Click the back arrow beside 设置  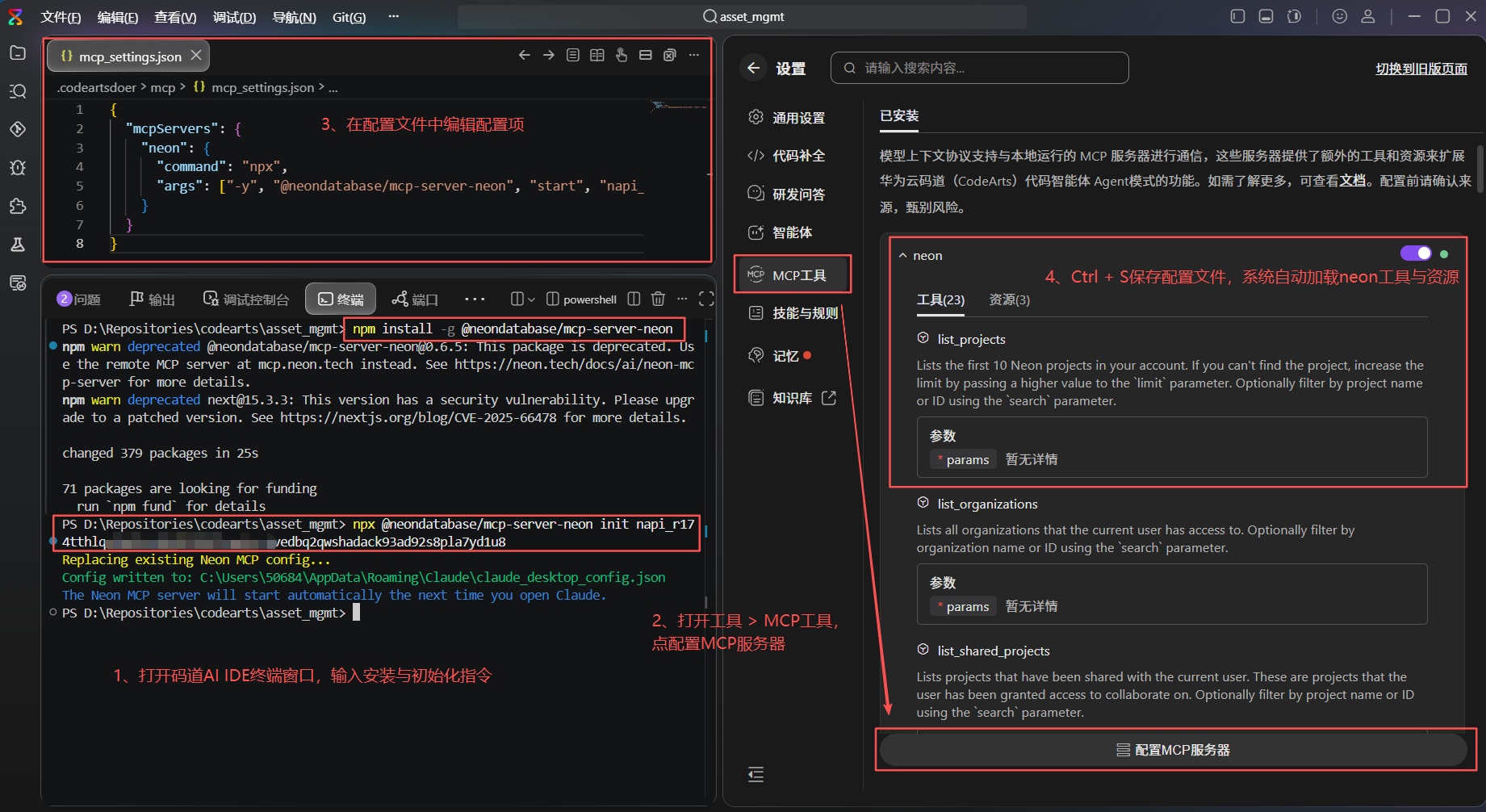(753, 68)
